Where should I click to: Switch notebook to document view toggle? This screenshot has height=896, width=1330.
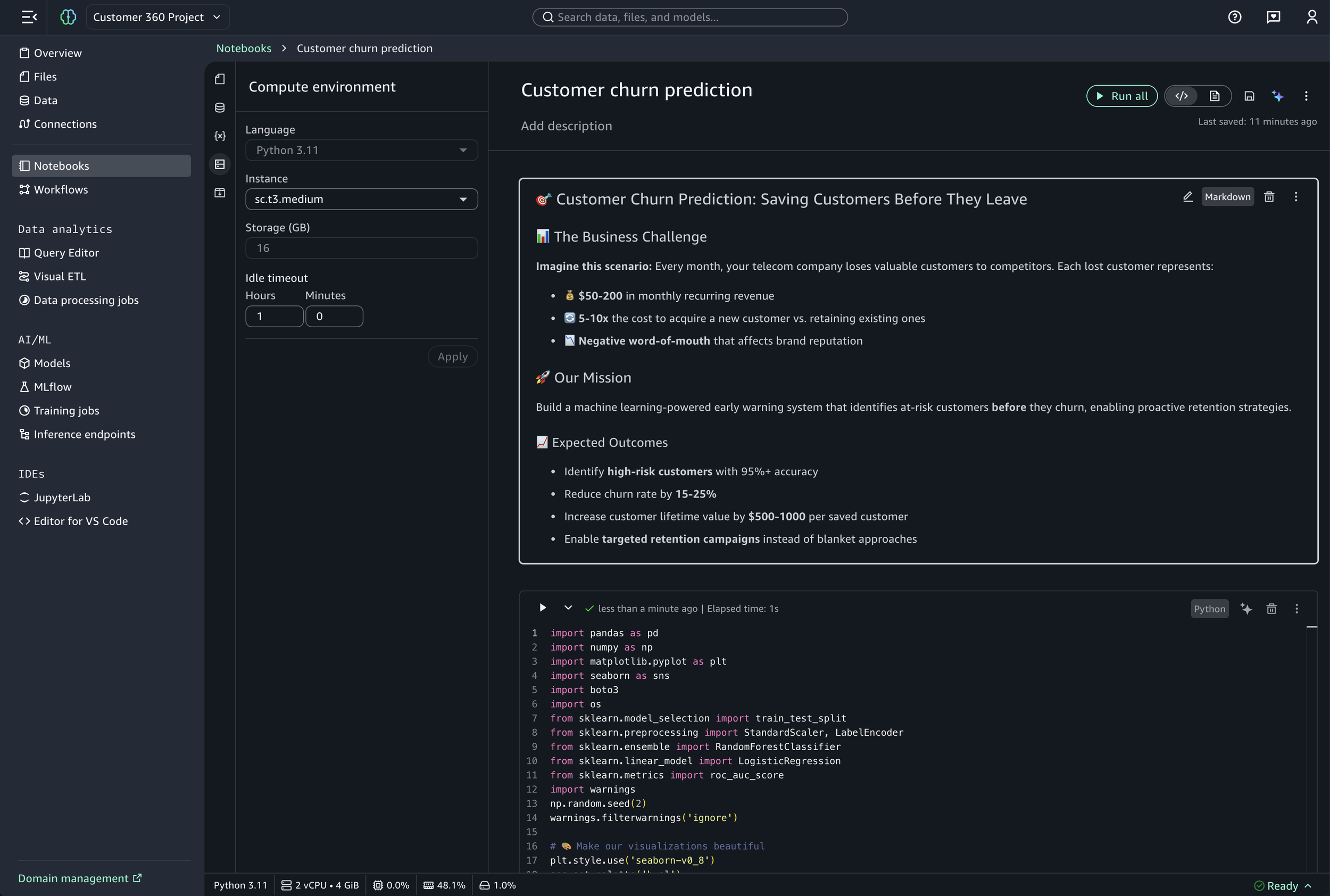tap(1215, 95)
